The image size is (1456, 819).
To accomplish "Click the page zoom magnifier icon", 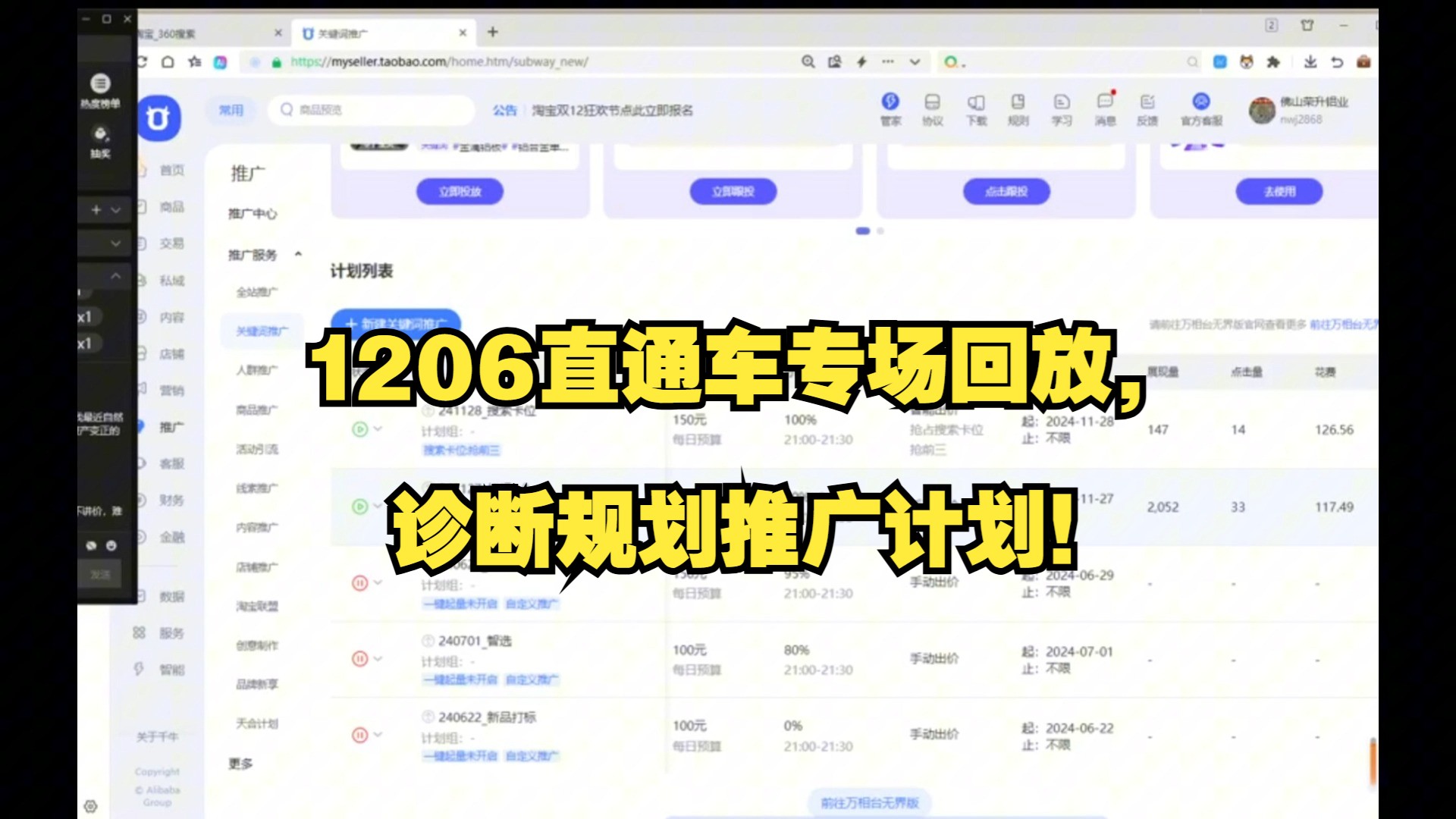I will click(808, 62).
